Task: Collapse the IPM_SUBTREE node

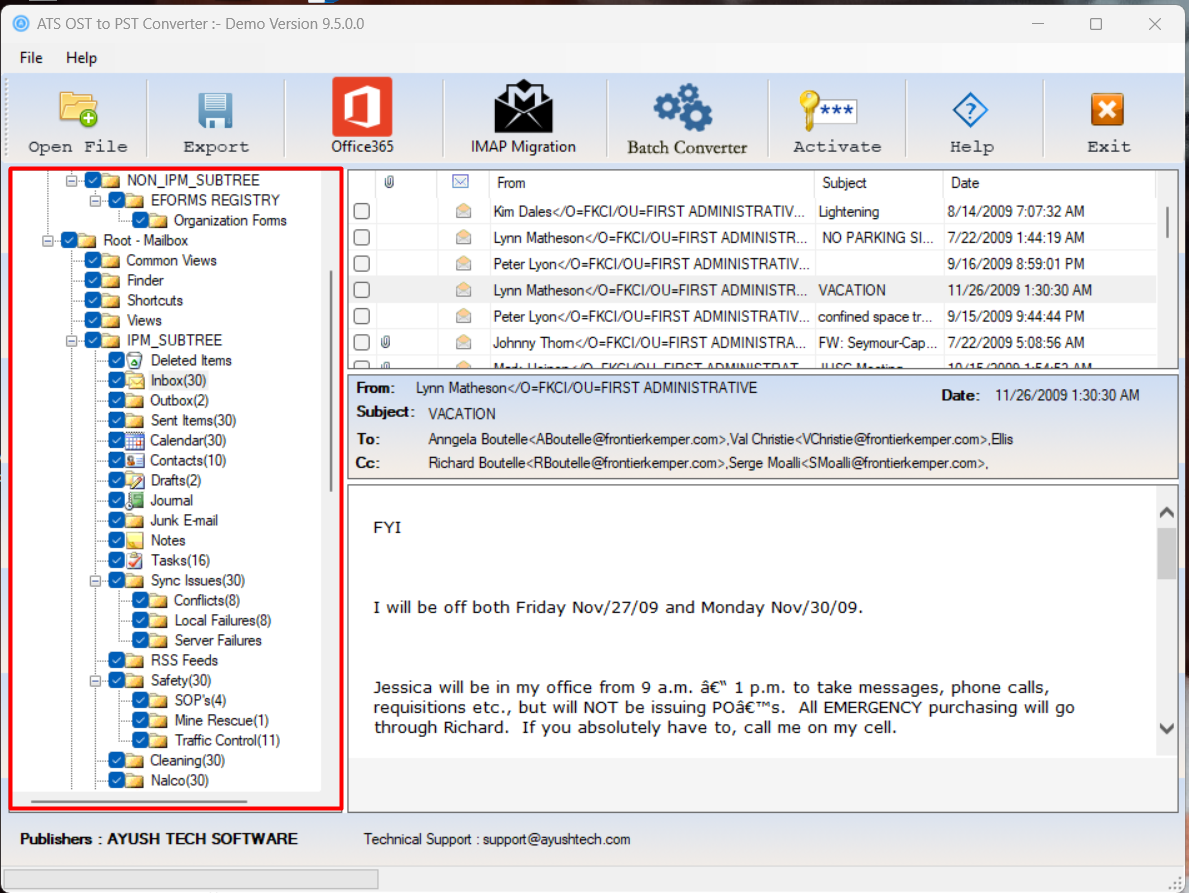Action: click(71, 341)
